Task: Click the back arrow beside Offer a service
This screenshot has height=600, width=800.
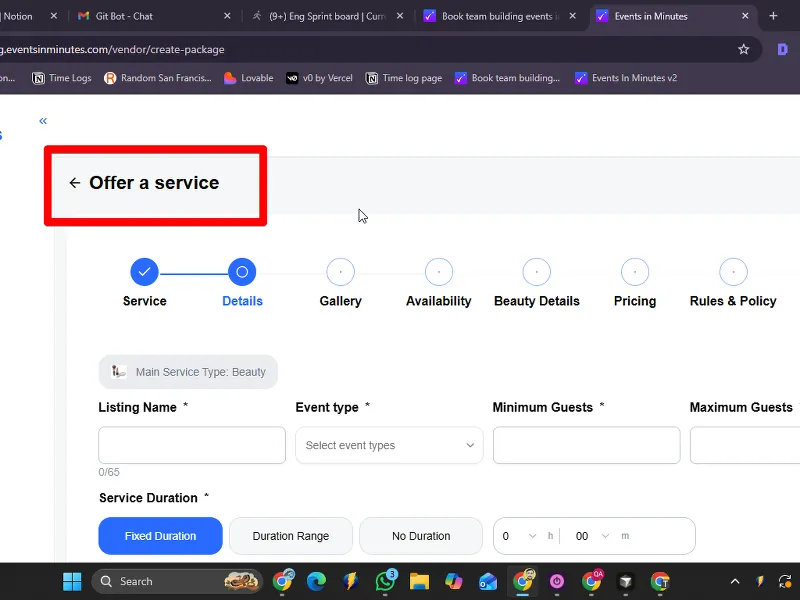Action: coord(74,183)
